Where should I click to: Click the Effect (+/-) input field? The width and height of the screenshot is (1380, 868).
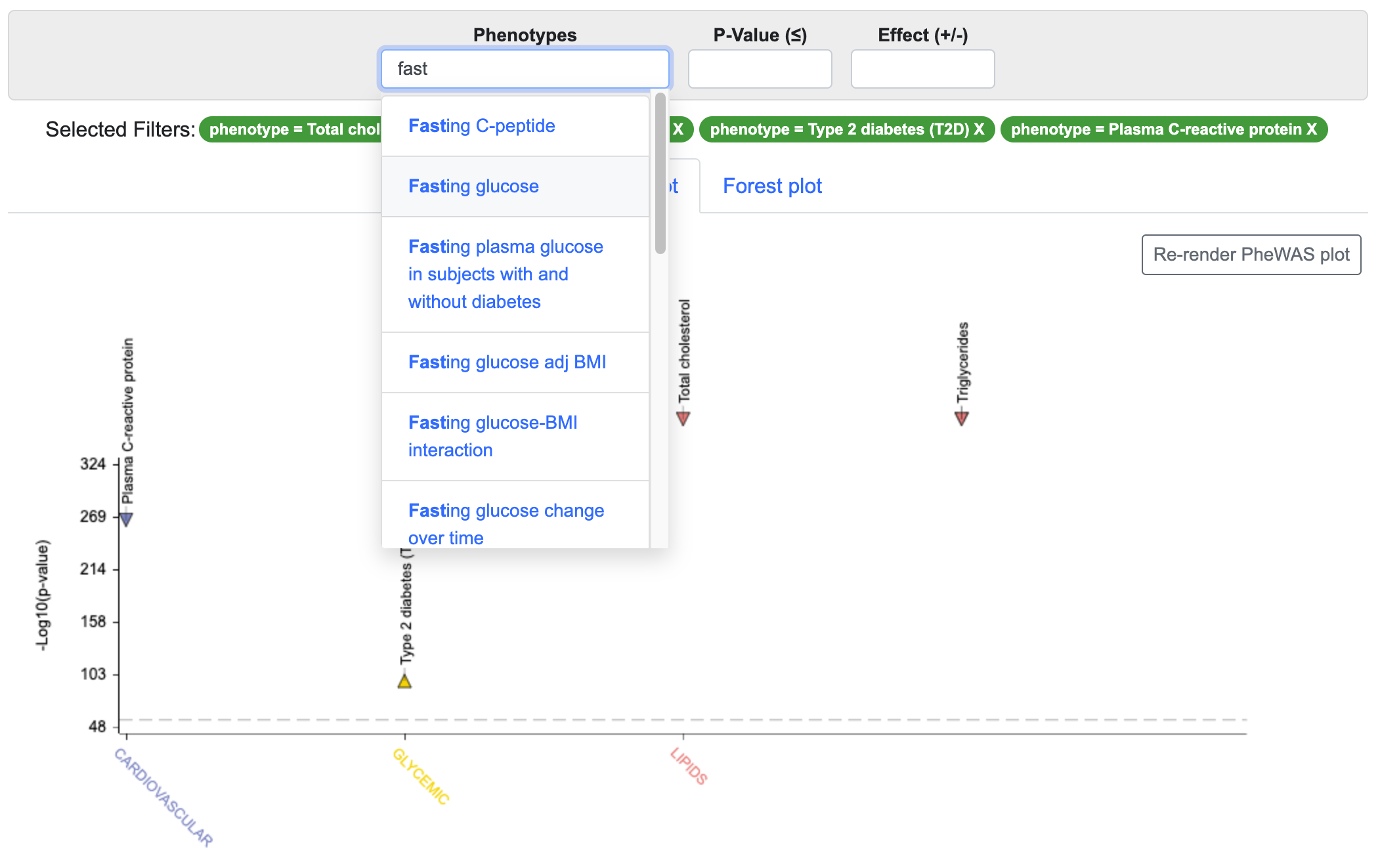coord(922,69)
